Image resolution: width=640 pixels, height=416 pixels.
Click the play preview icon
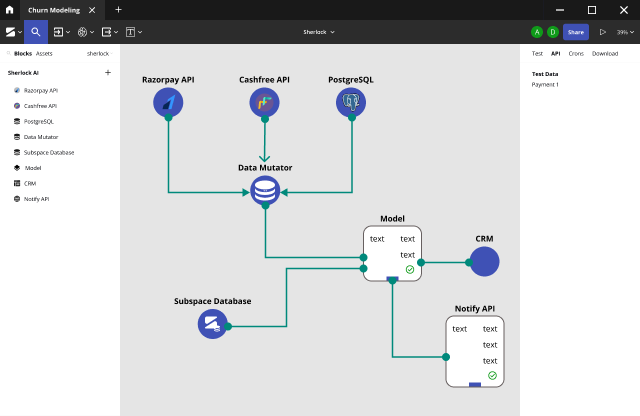(x=602, y=32)
